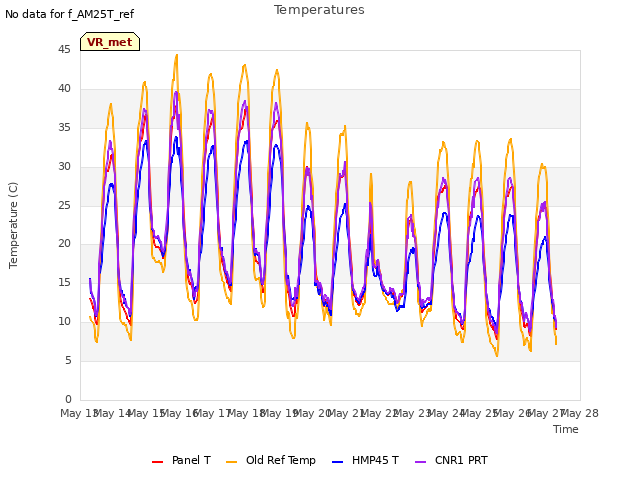
Task: Click the y-axis value 10
Action: 64,322
